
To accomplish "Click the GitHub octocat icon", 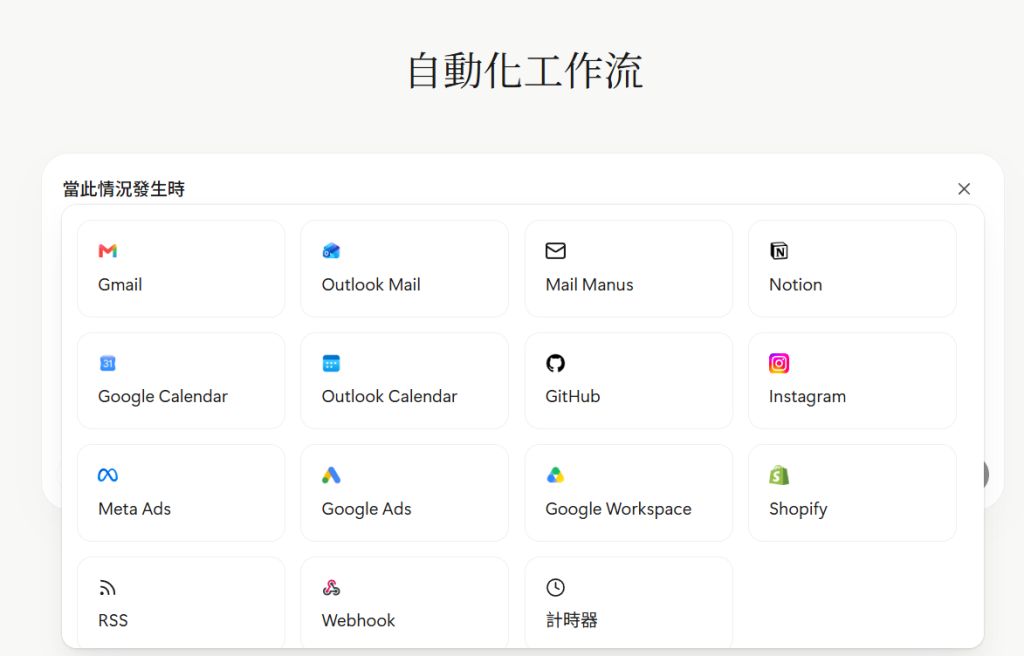I will click(556, 363).
